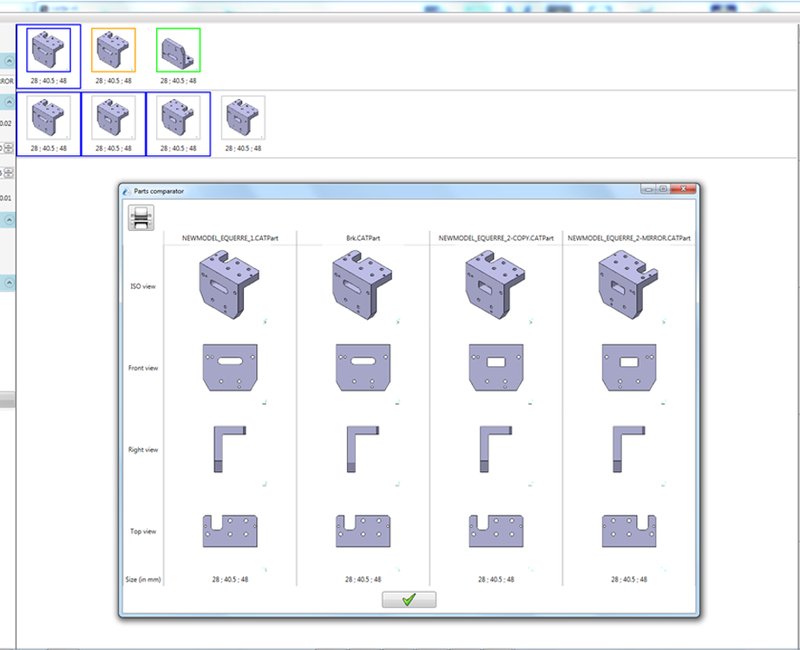800x650 pixels.
Task: Close the Parts comparator dialog
Action: click(x=682, y=189)
